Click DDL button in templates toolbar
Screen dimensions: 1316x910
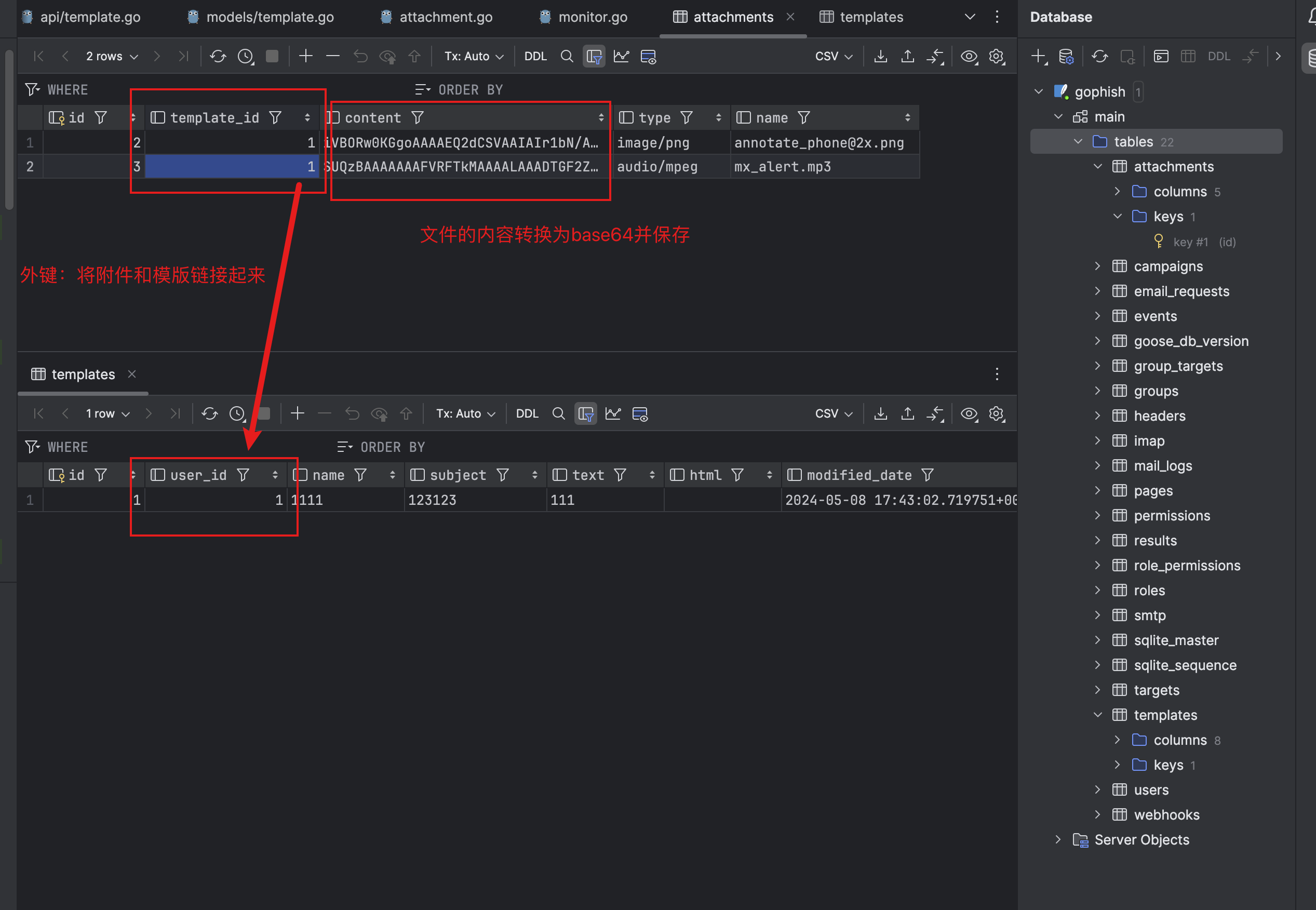coord(527,413)
